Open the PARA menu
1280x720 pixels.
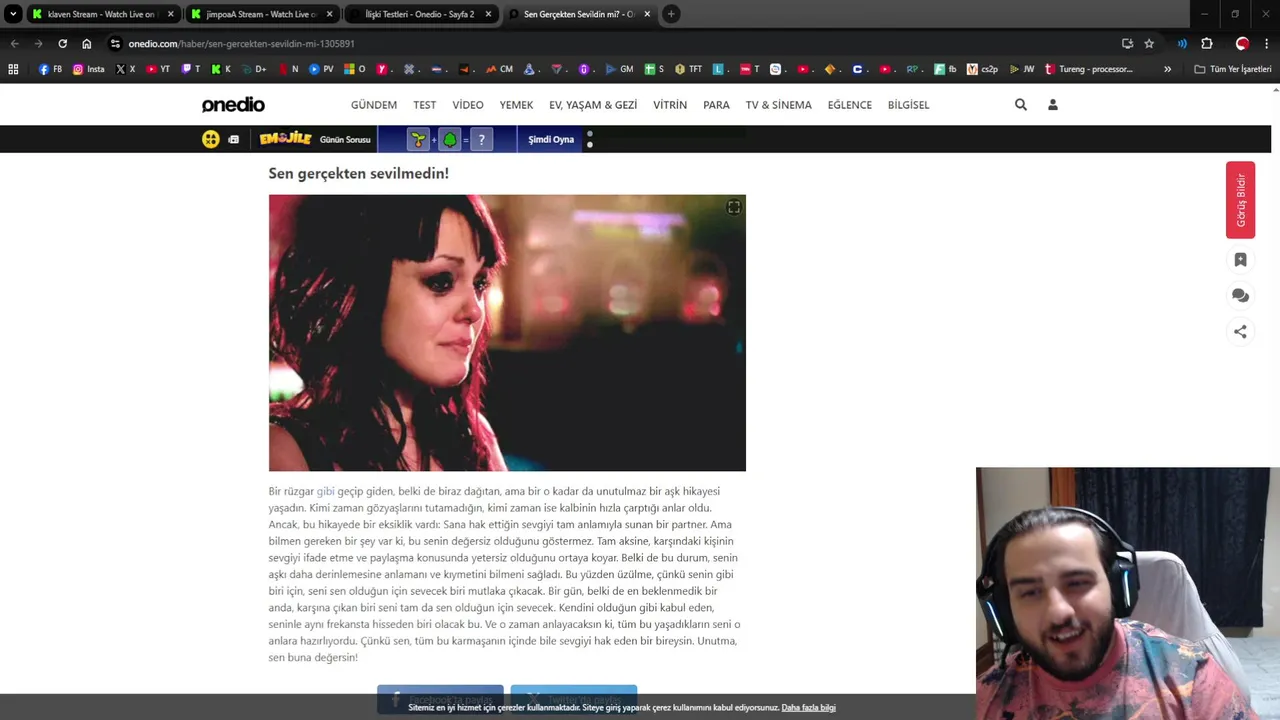(x=716, y=105)
